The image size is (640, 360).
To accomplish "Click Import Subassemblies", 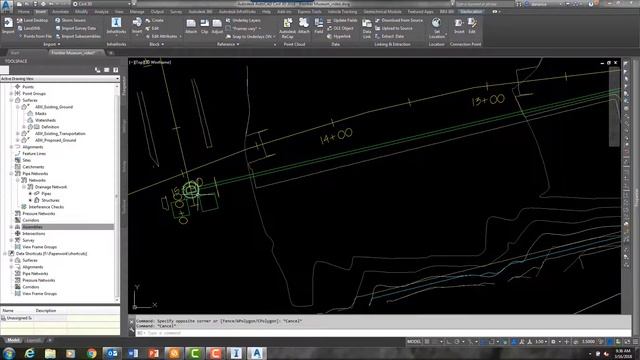I will [x=78, y=36].
